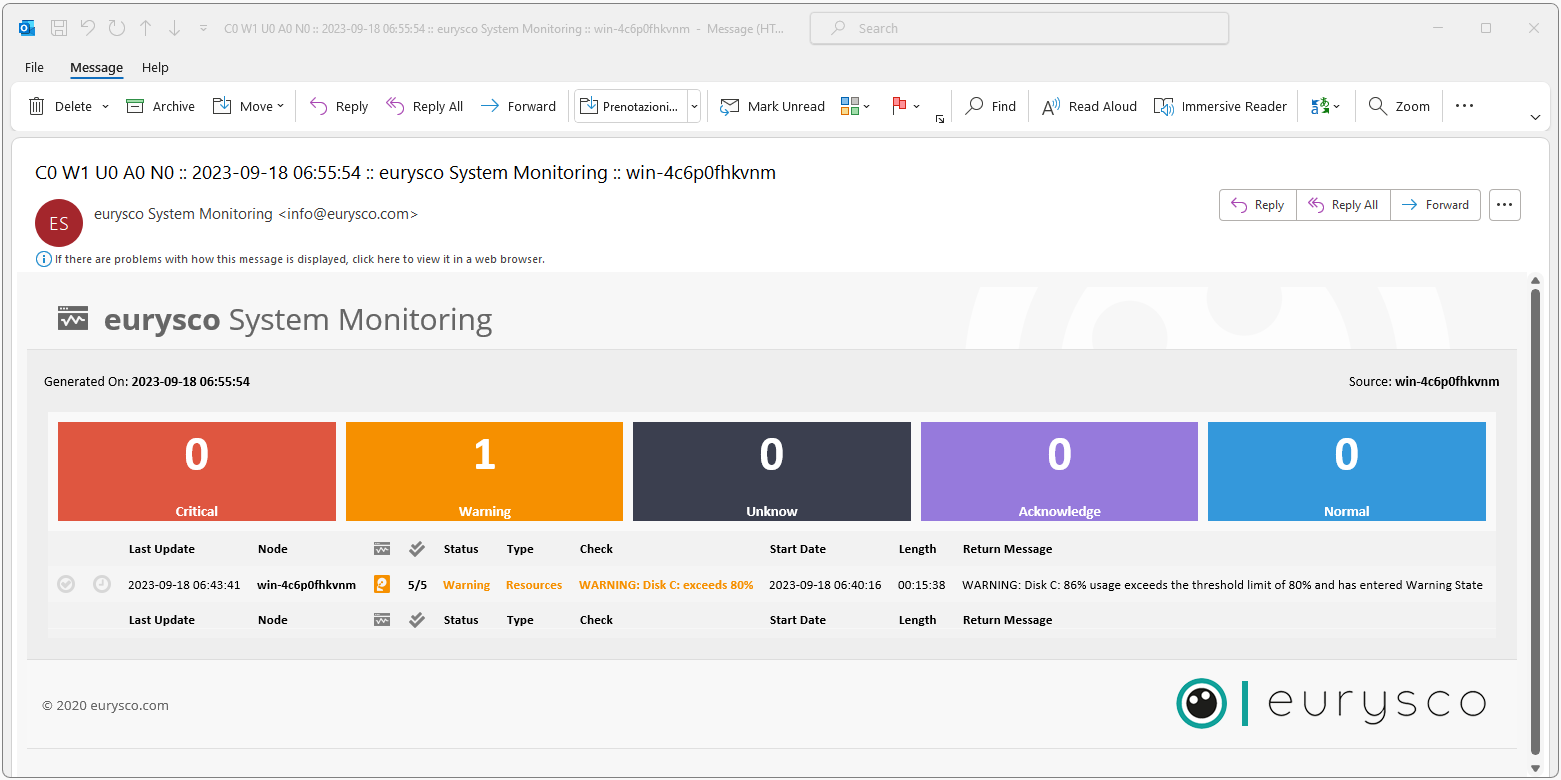1561x780 pixels.
Task: Click the blue Normal count tile
Action: tap(1347, 471)
